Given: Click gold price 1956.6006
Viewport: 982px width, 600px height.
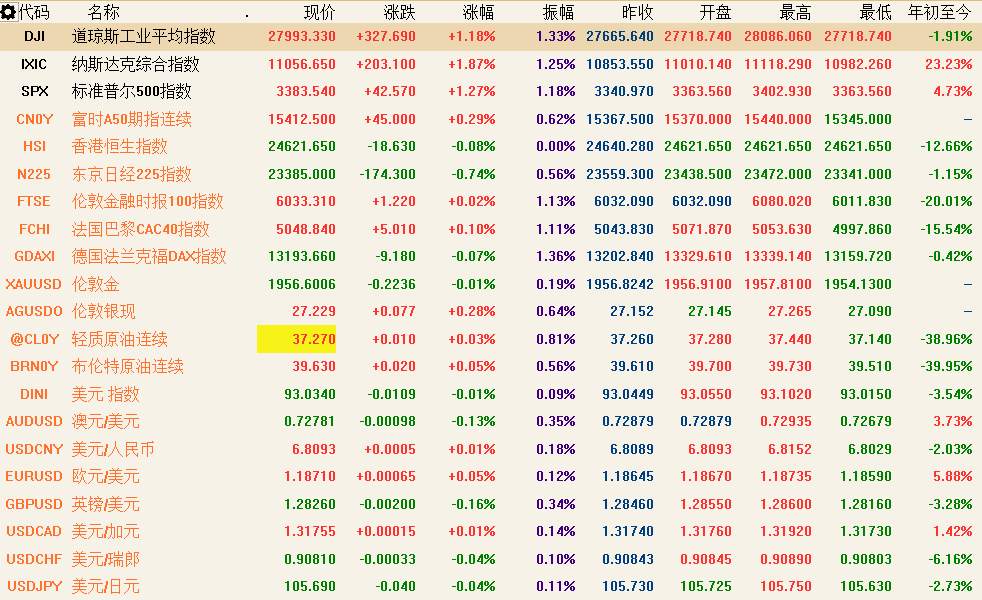Looking at the screenshot, I should 302,284.
